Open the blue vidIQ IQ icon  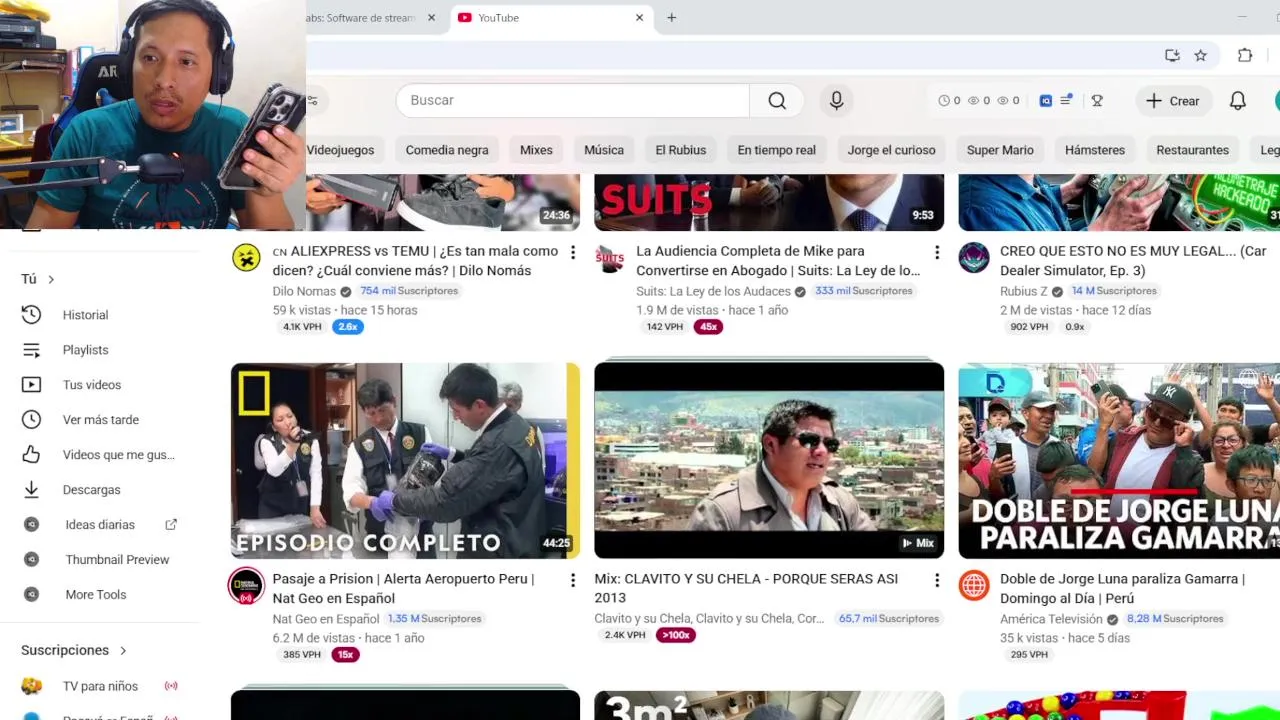pos(1046,100)
